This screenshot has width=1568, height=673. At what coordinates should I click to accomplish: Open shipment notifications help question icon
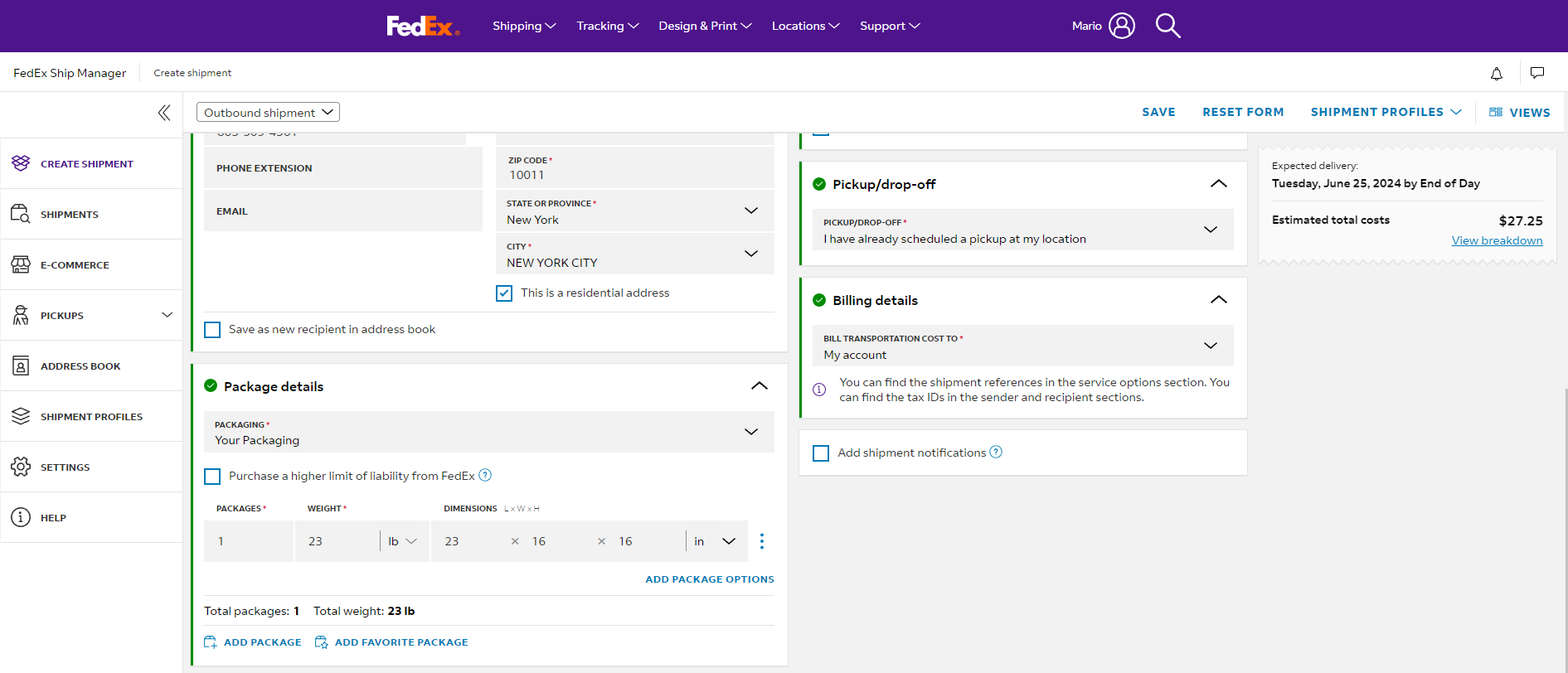coord(997,452)
